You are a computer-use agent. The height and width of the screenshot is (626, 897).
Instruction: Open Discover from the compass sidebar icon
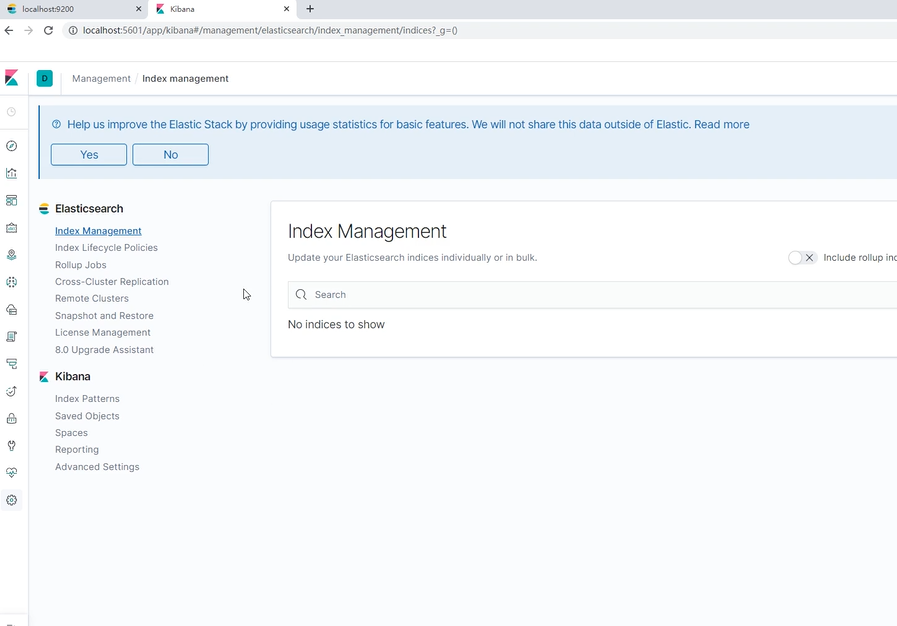(11, 146)
